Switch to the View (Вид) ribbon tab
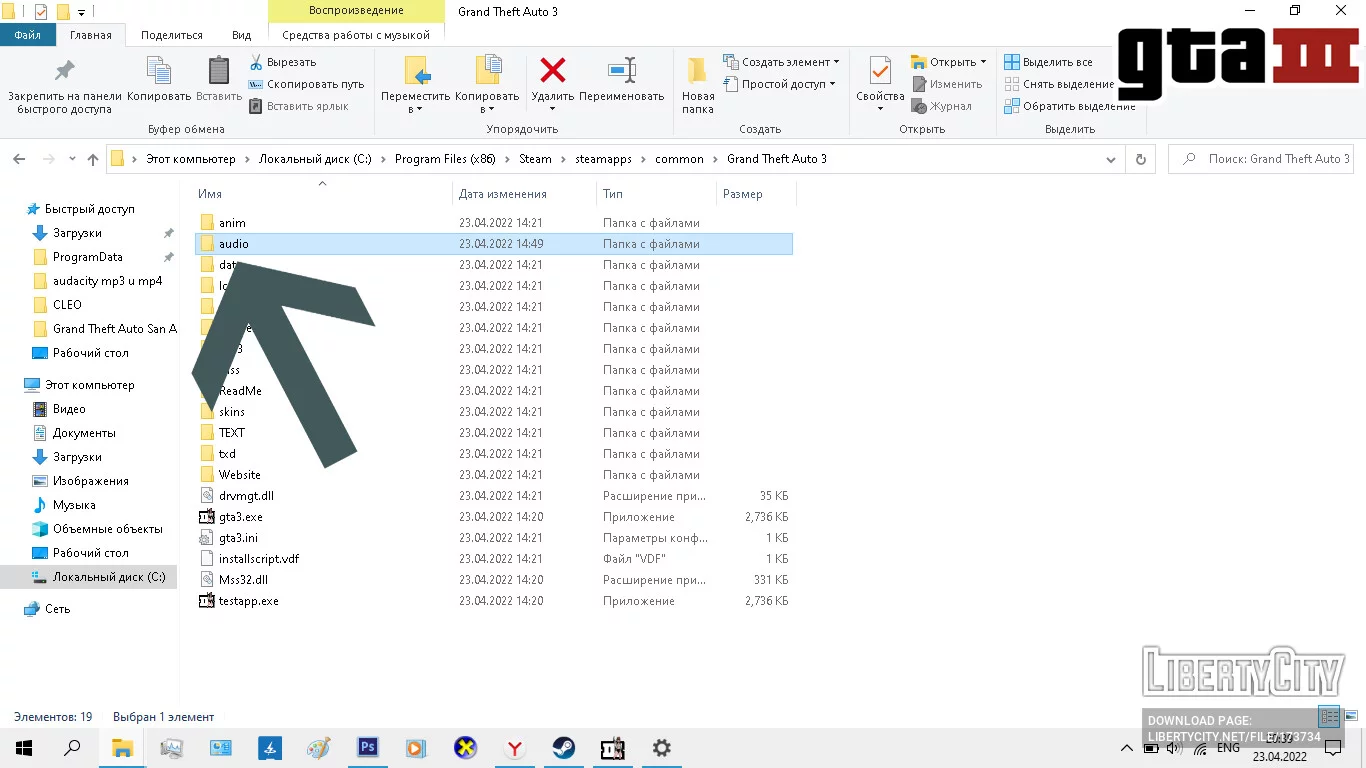Image resolution: width=1366 pixels, height=768 pixels. [241, 35]
